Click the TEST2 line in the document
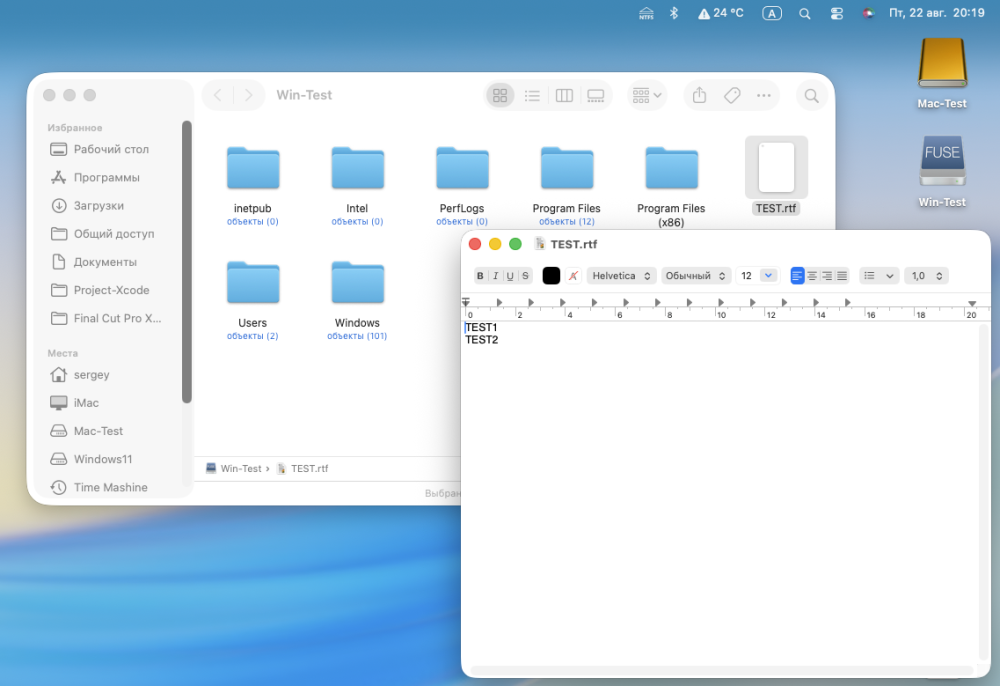Image resolution: width=1000 pixels, height=686 pixels. coord(482,340)
